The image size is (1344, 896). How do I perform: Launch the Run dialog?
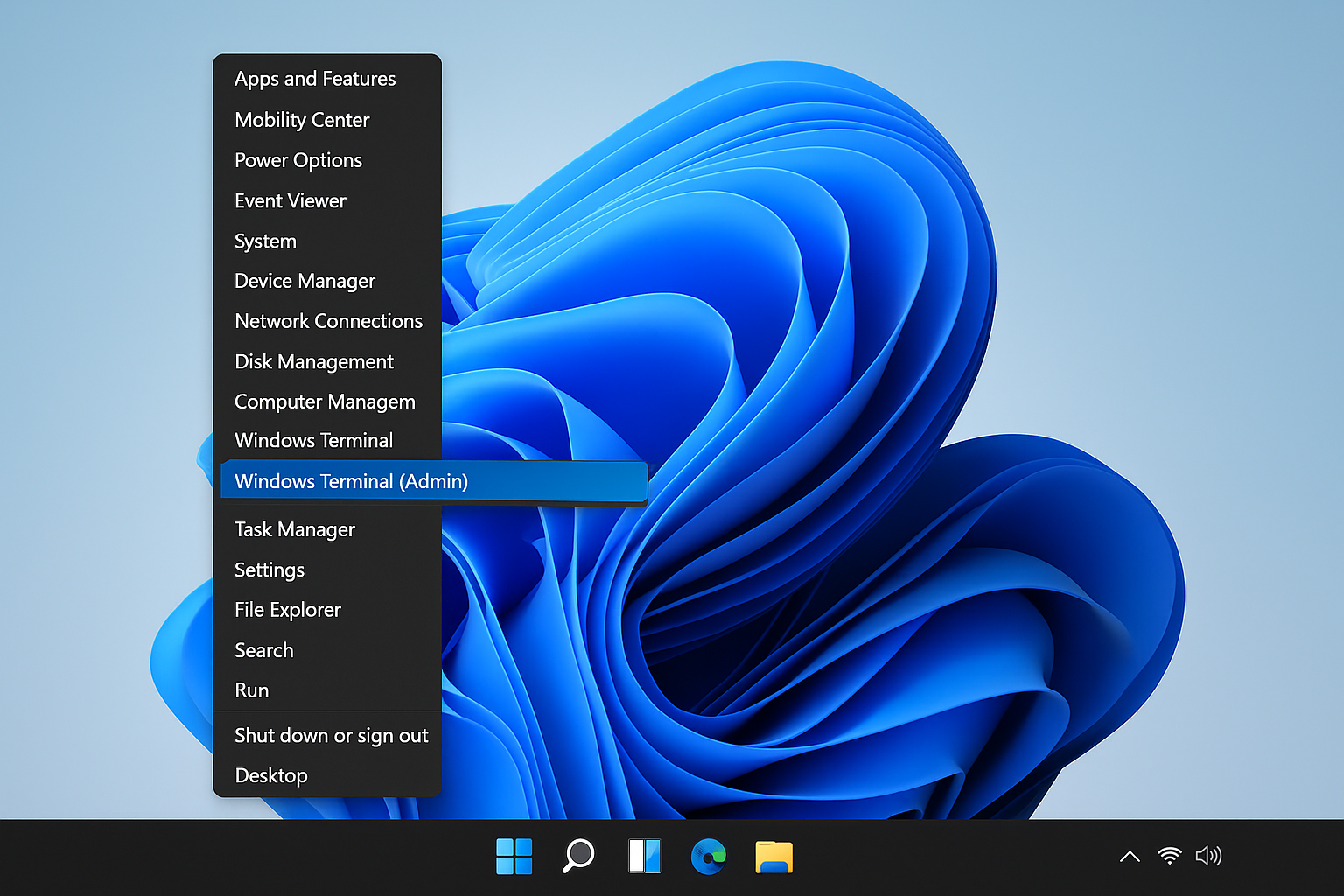(x=251, y=690)
